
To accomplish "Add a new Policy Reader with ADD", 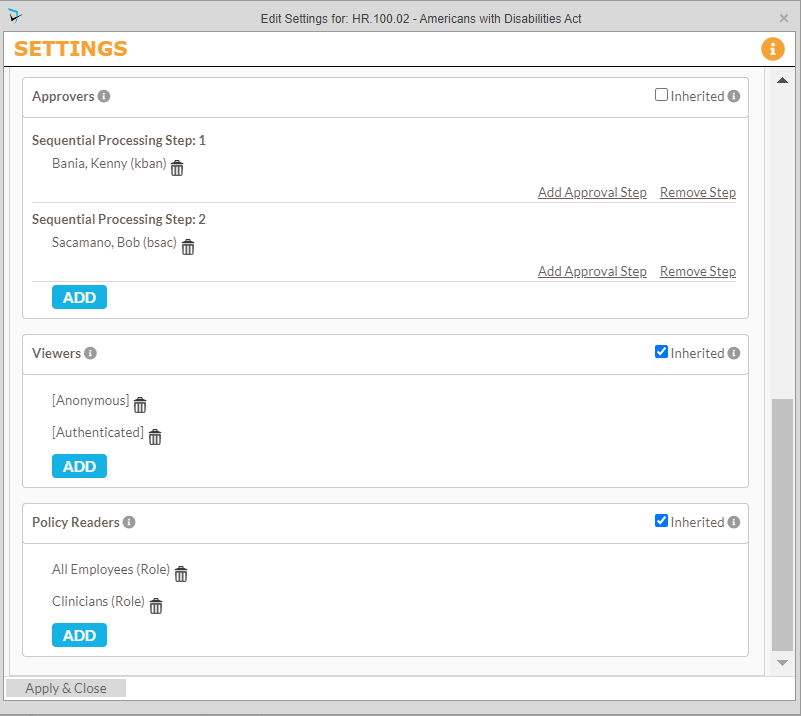I will point(79,635).
